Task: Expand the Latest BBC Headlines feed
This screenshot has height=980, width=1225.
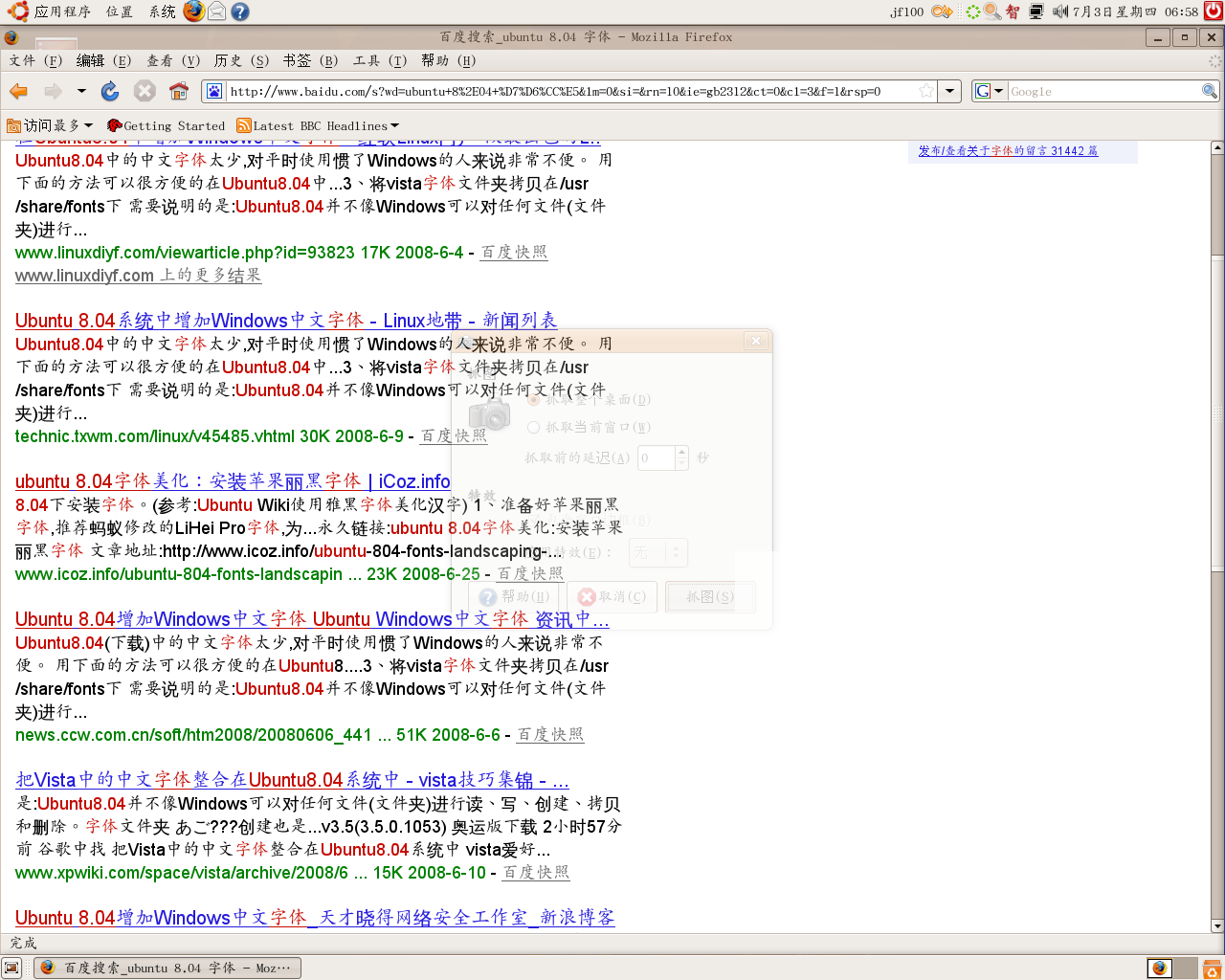Action: [x=318, y=125]
